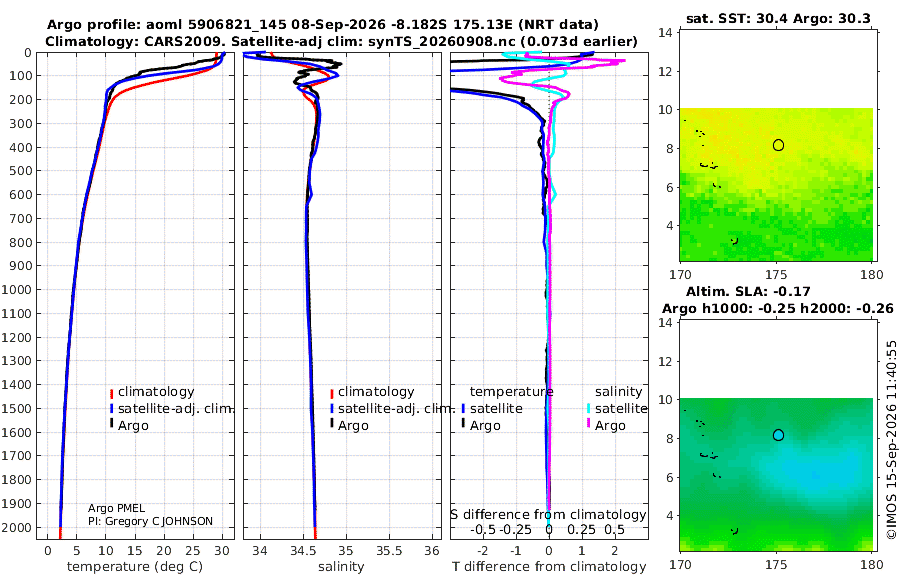Image resolution: width=900 pixels, height=580 pixels.
Task: Click red climatology legend marker in temperature panel
Action: click(111, 393)
